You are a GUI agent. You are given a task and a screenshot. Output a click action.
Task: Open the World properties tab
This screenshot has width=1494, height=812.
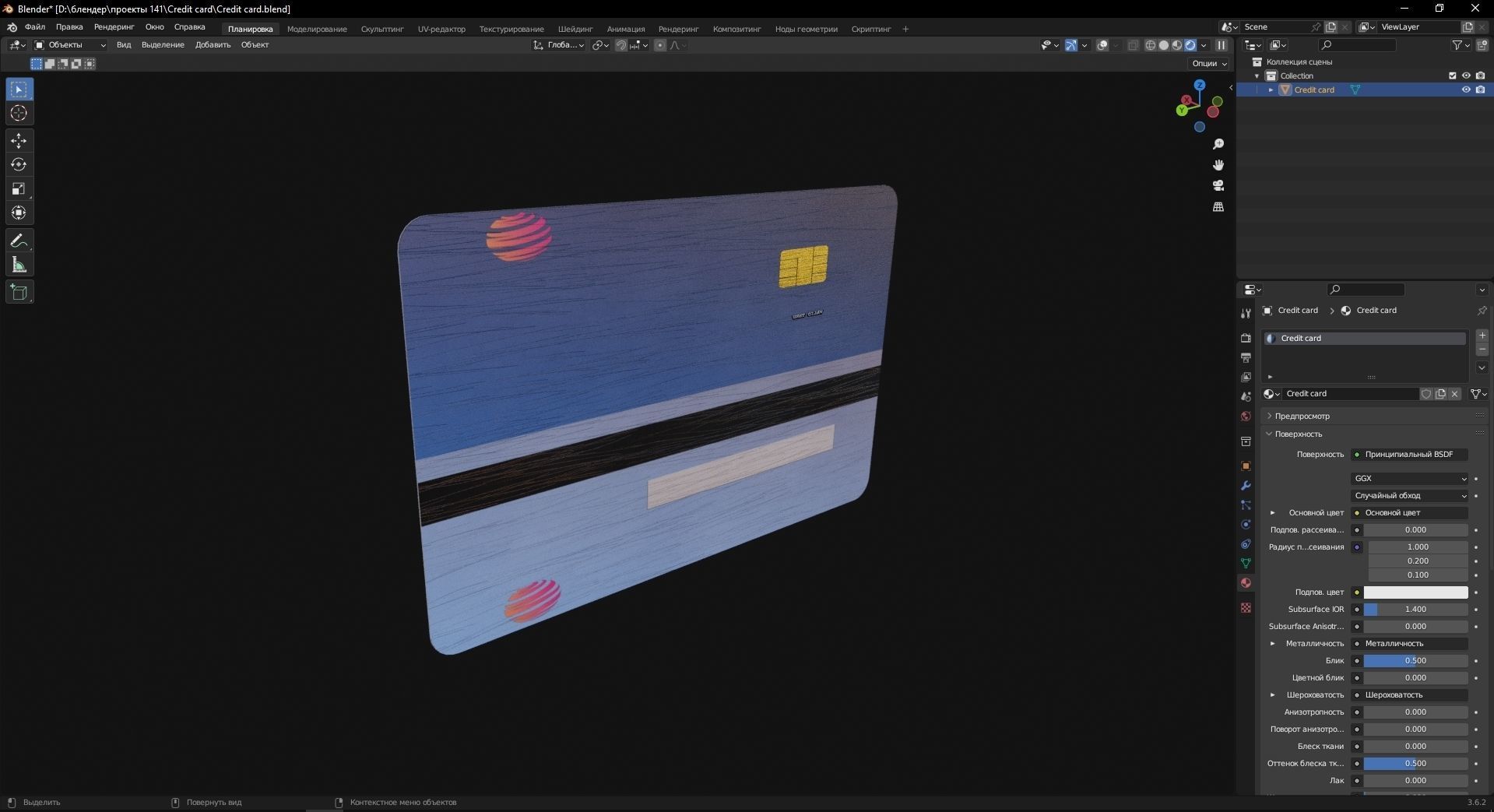pyautogui.click(x=1245, y=417)
